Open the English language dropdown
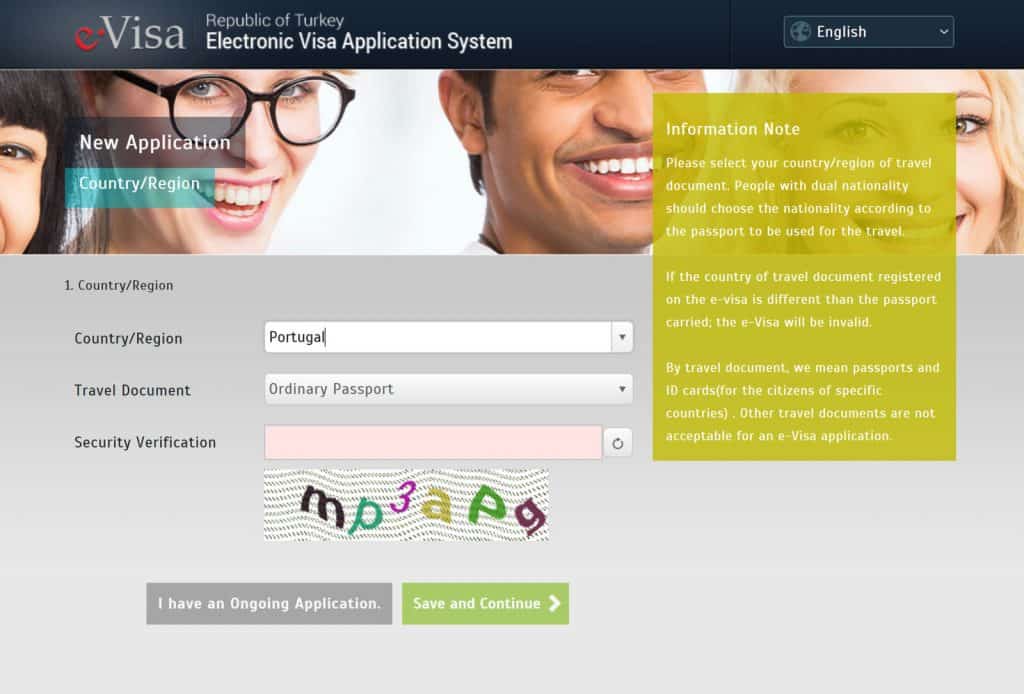This screenshot has width=1024, height=694. [x=868, y=32]
